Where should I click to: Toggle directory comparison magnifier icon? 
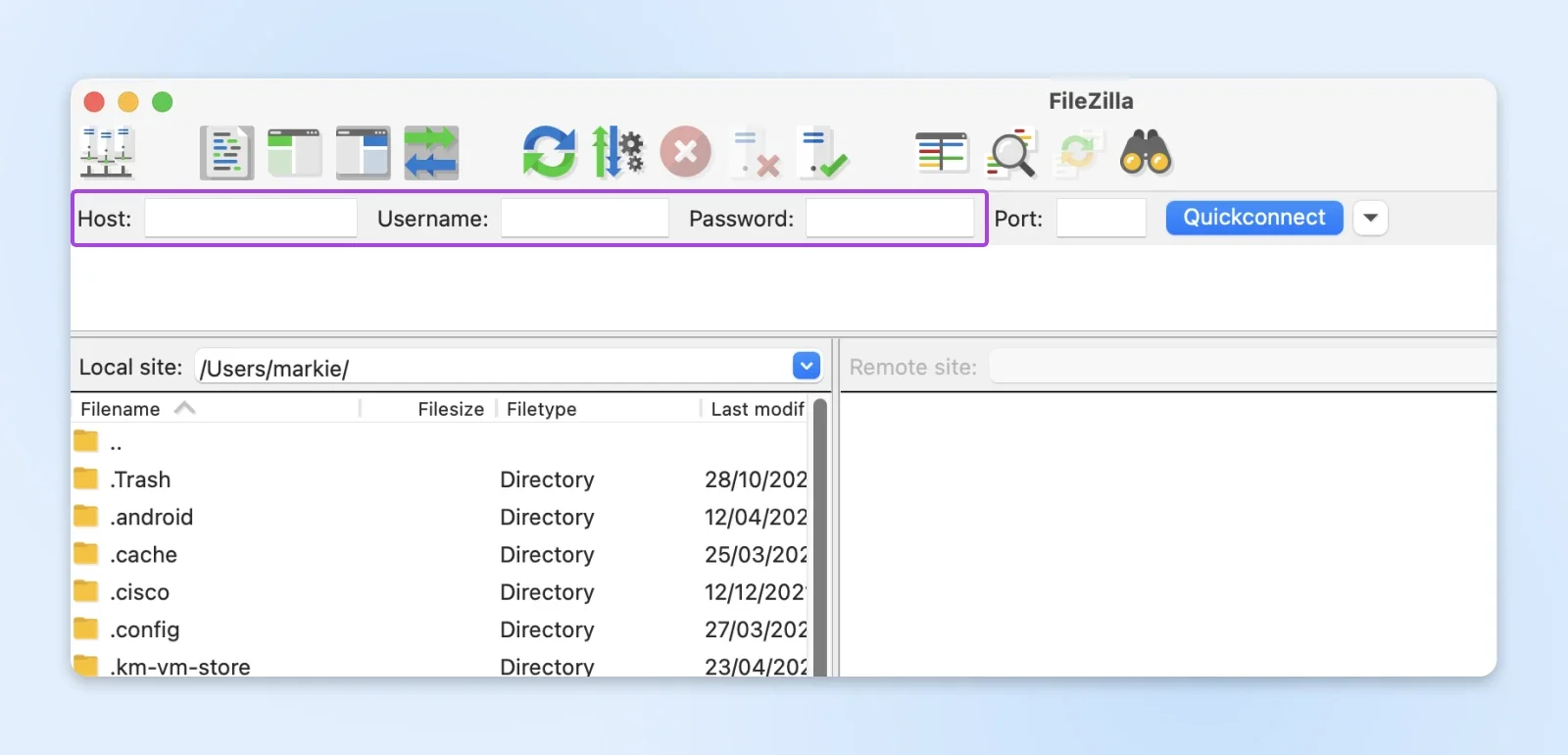coord(1011,153)
